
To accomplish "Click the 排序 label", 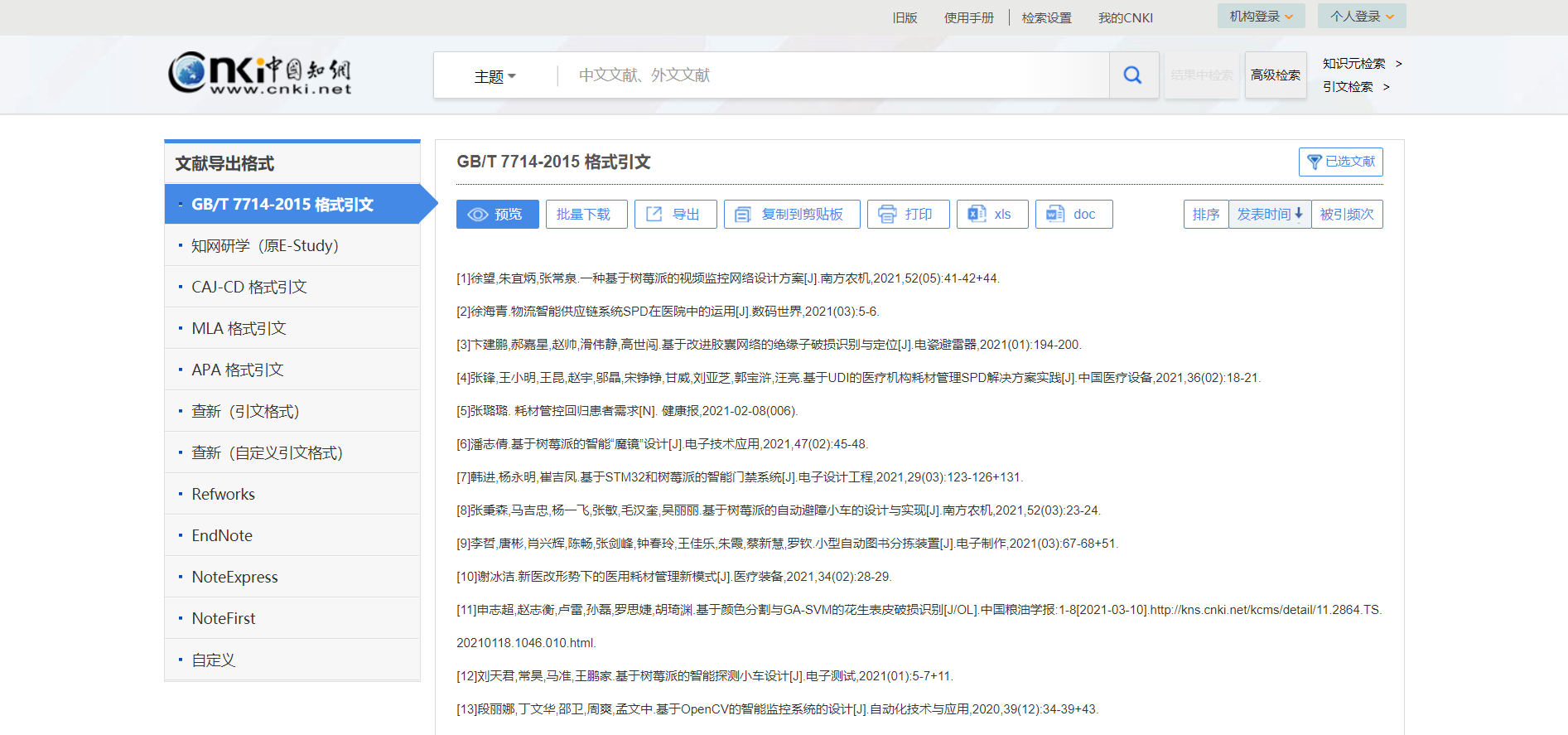I will (x=1206, y=214).
